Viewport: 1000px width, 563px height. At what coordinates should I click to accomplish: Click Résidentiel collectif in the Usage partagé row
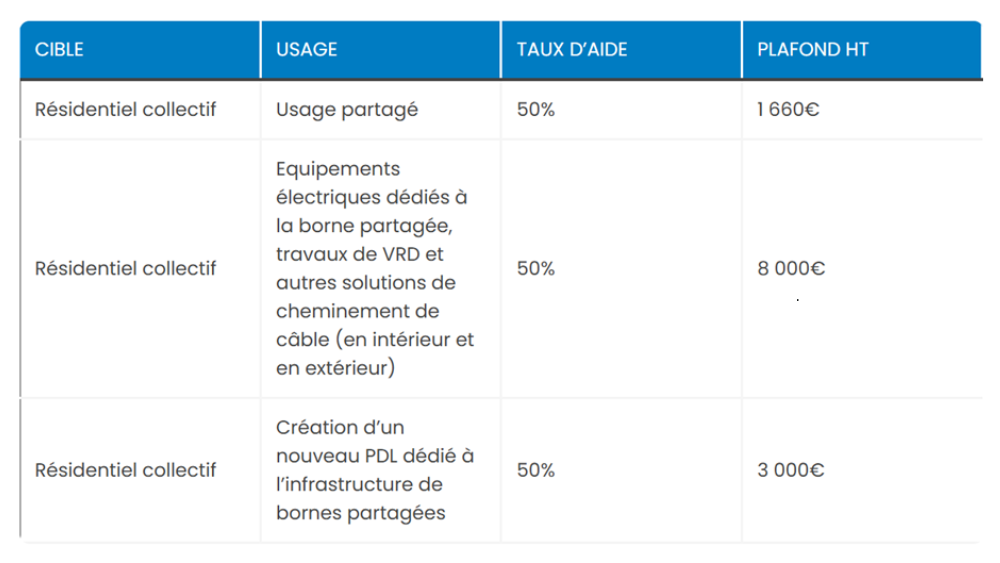tap(125, 110)
